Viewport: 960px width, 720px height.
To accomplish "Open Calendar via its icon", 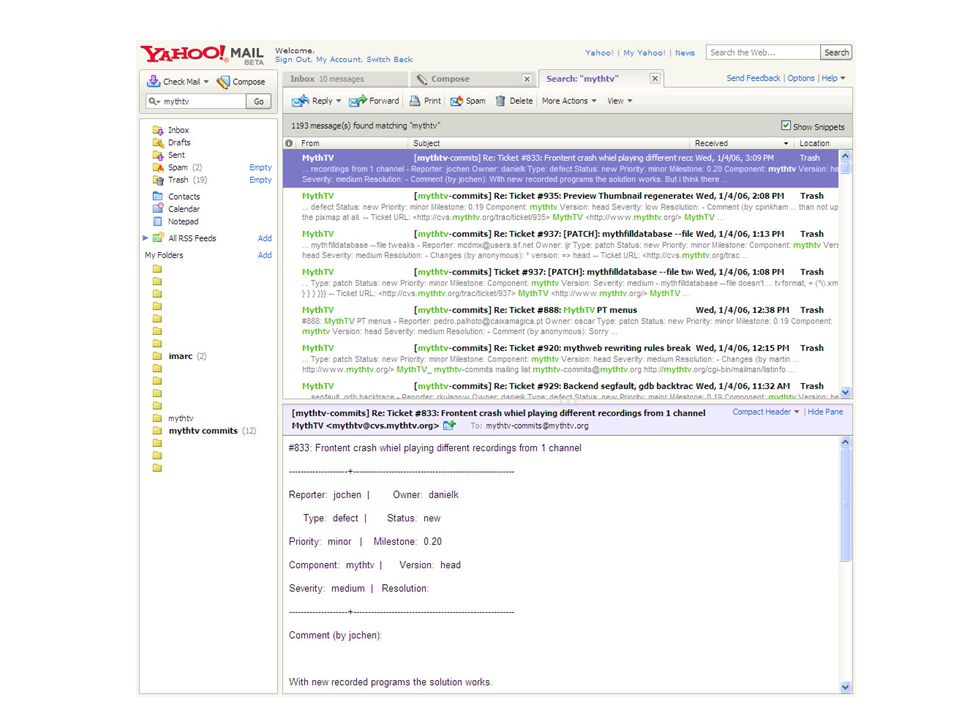I will click(x=157, y=209).
